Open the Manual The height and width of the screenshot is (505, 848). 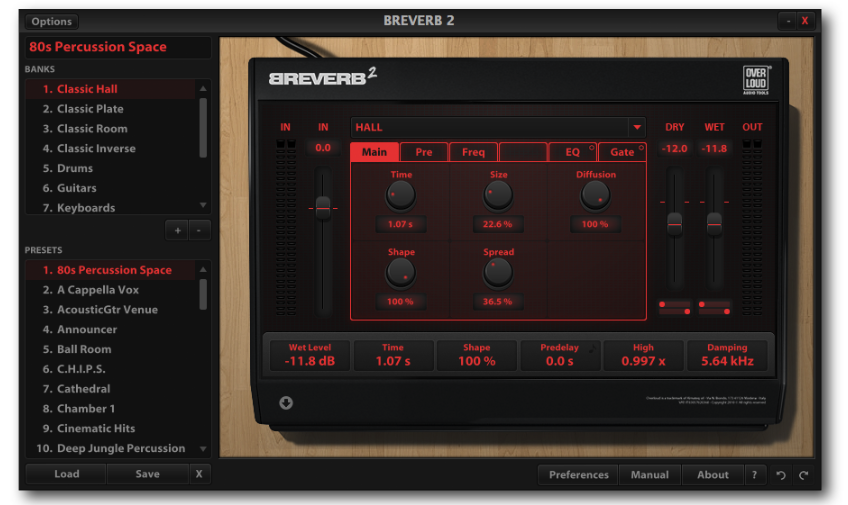tap(650, 475)
